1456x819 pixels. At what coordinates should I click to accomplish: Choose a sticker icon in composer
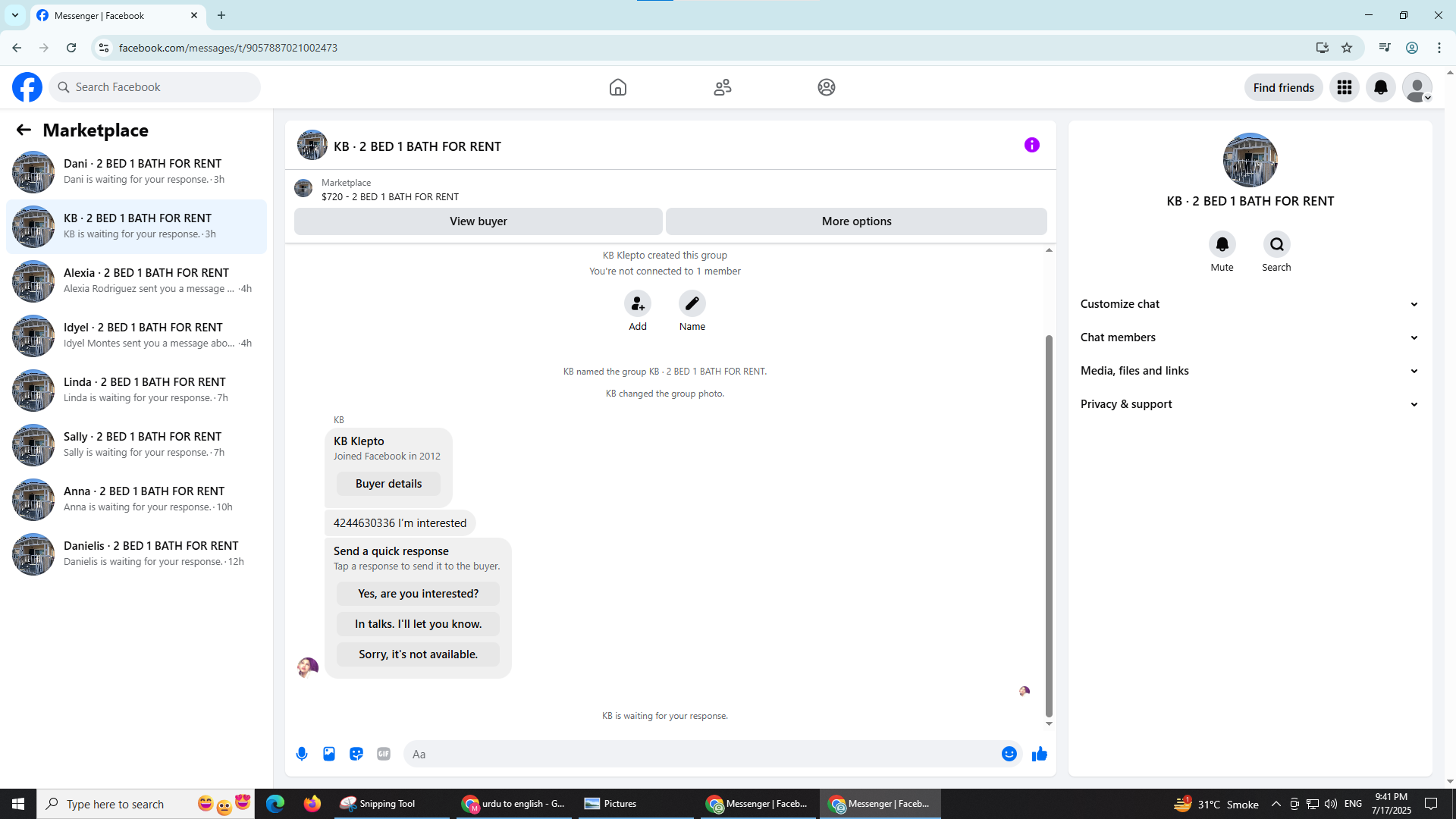click(356, 754)
